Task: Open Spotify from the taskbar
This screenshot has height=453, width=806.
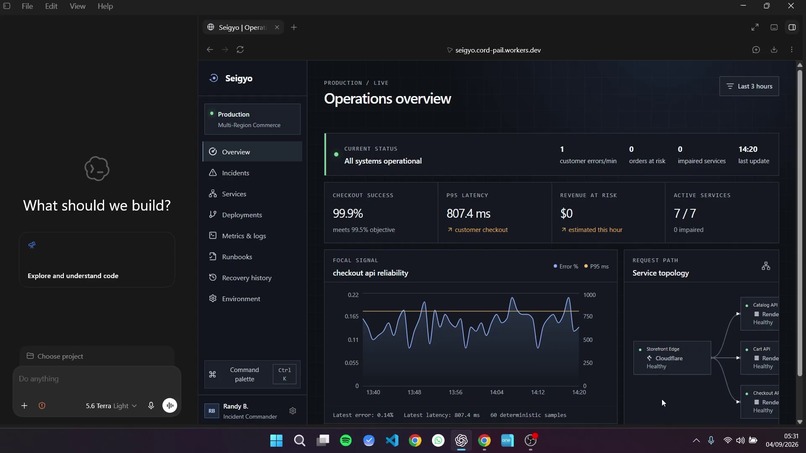Action: [346, 440]
